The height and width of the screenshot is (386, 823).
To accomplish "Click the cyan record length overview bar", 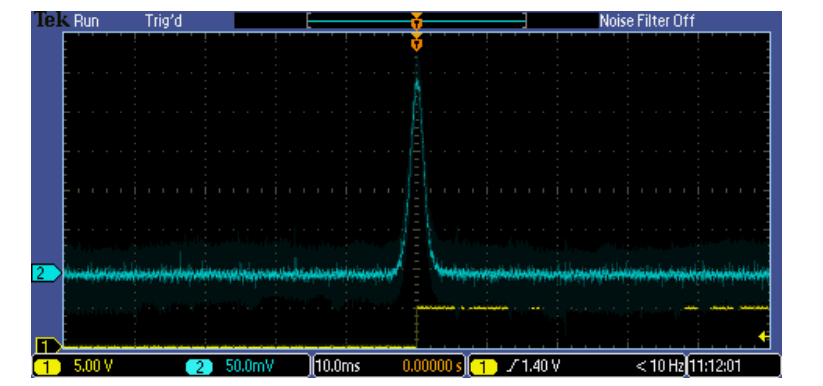I will pos(416,21).
